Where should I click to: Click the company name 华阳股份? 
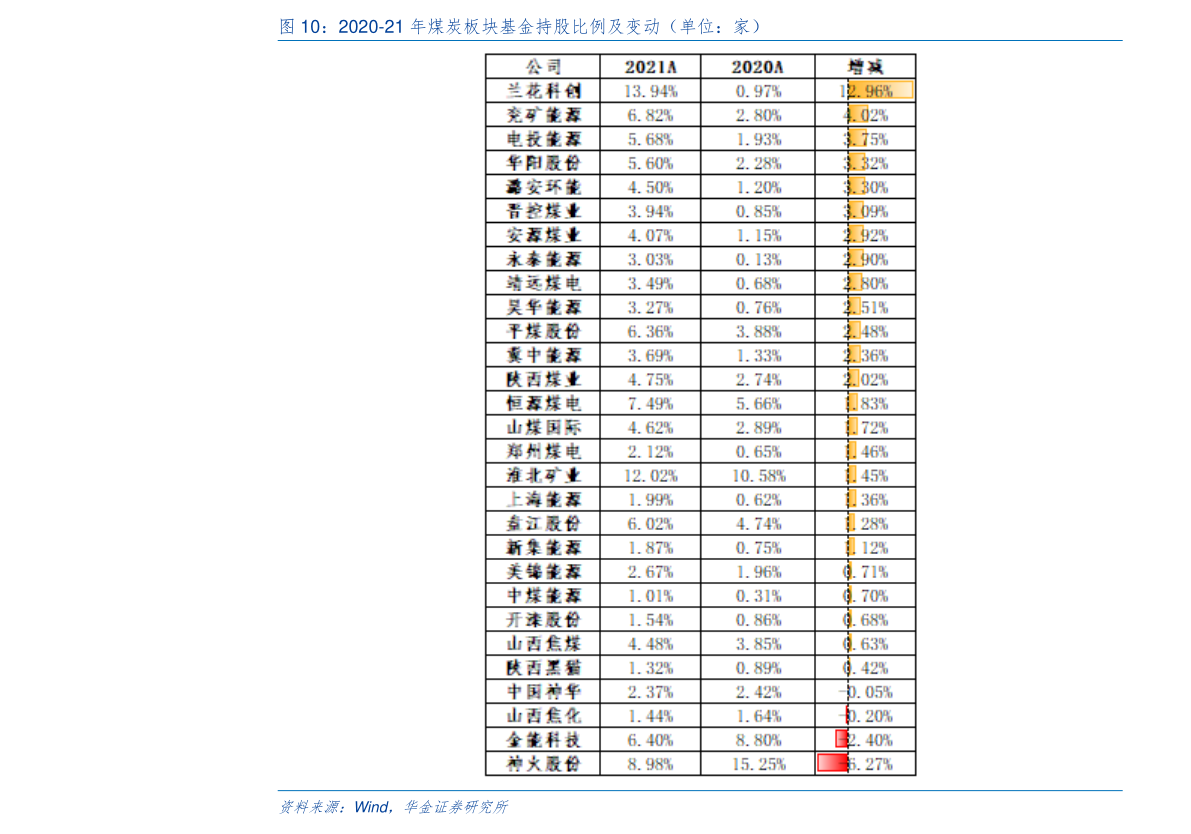click(543, 163)
